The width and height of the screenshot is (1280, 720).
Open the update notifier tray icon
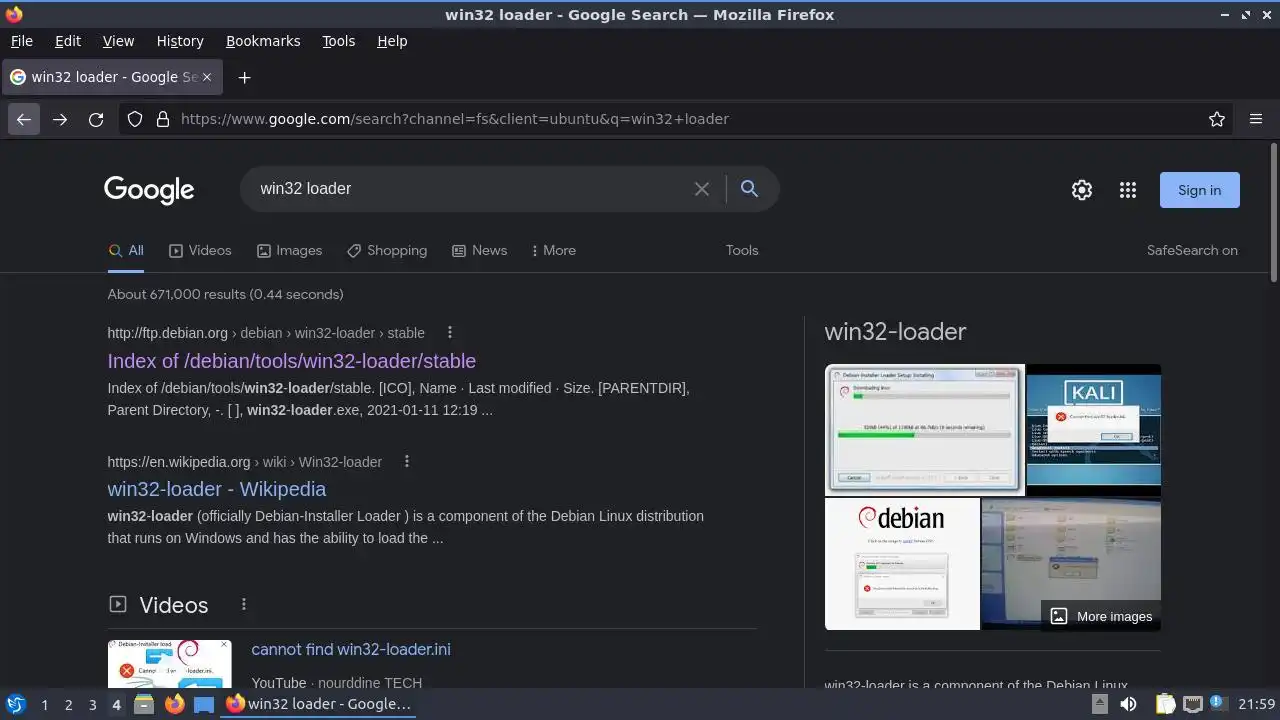(1218, 704)
